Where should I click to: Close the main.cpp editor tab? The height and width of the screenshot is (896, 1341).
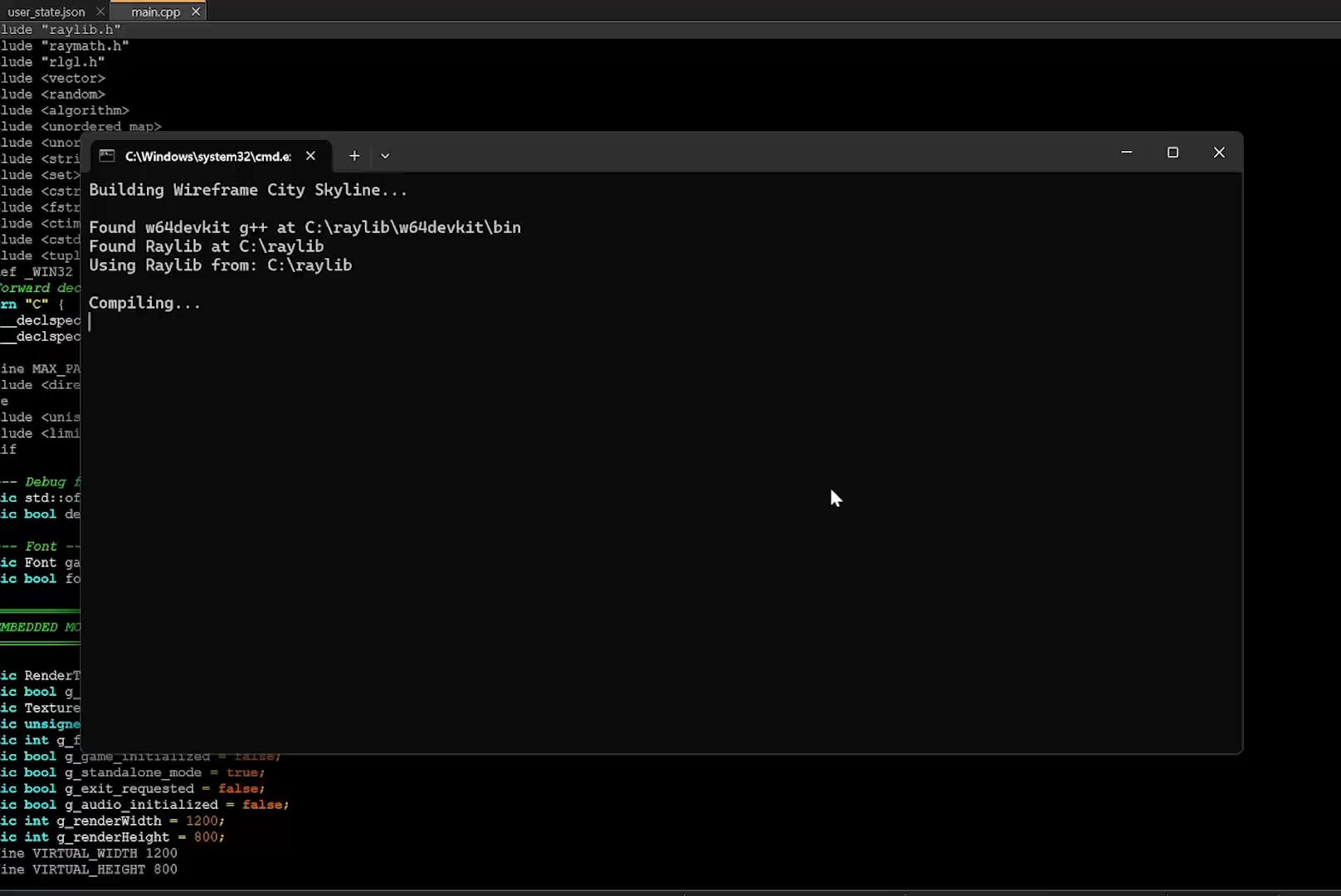tap(196, 12)
